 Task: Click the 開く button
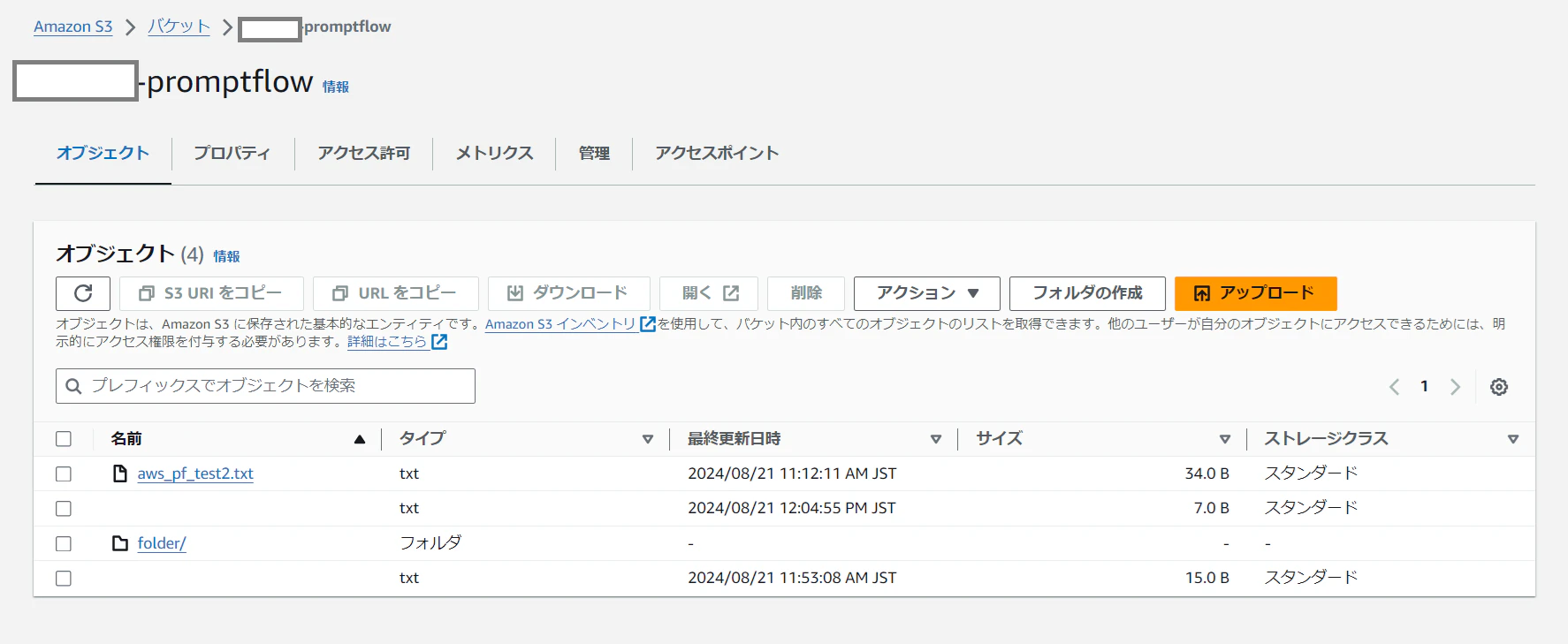[709, 293]
